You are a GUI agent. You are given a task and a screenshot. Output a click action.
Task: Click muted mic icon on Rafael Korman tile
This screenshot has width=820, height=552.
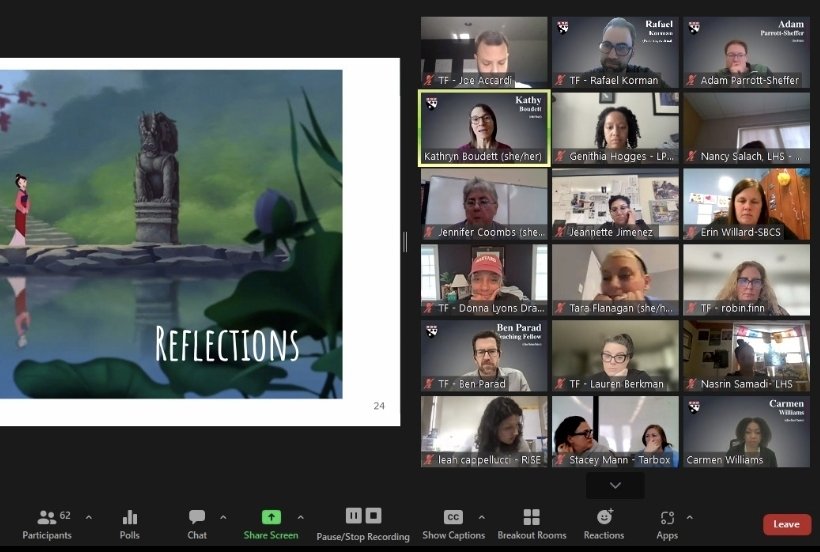(560, 80)
